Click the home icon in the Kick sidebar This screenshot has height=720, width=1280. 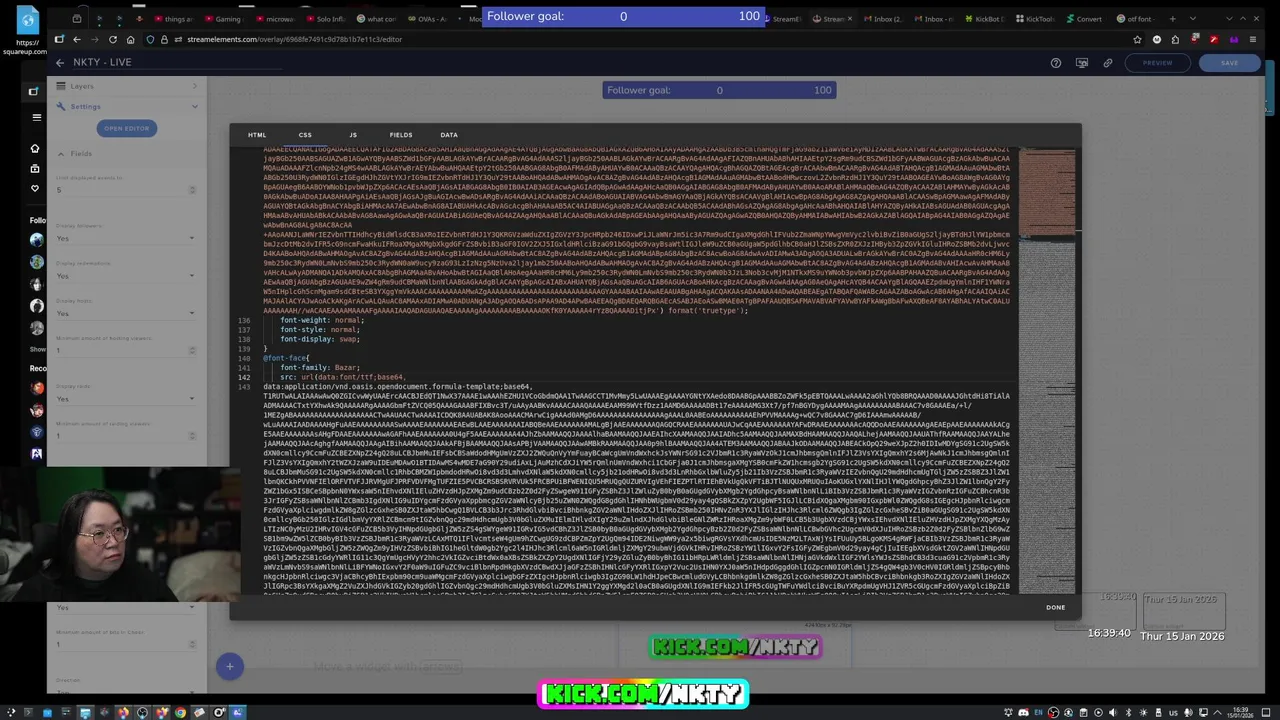[x=35, y=148]
